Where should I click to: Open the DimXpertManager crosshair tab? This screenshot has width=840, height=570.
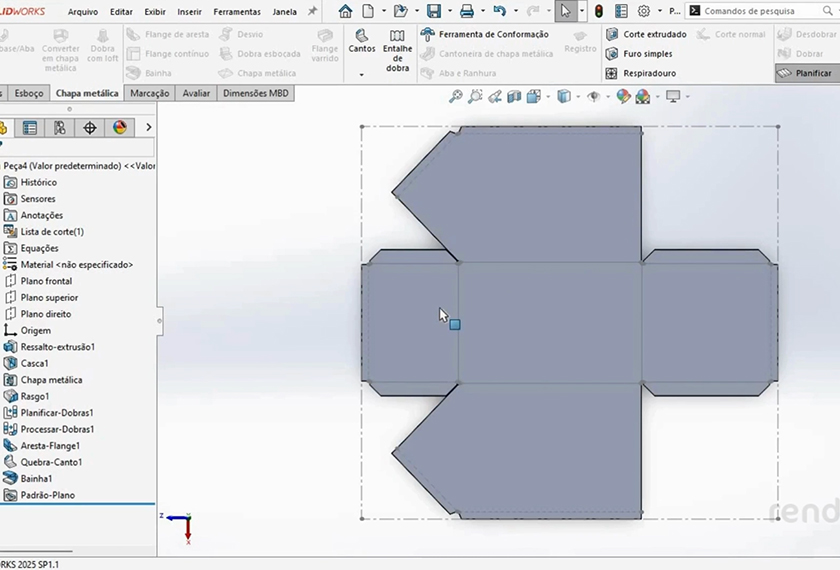coord(90,127)
